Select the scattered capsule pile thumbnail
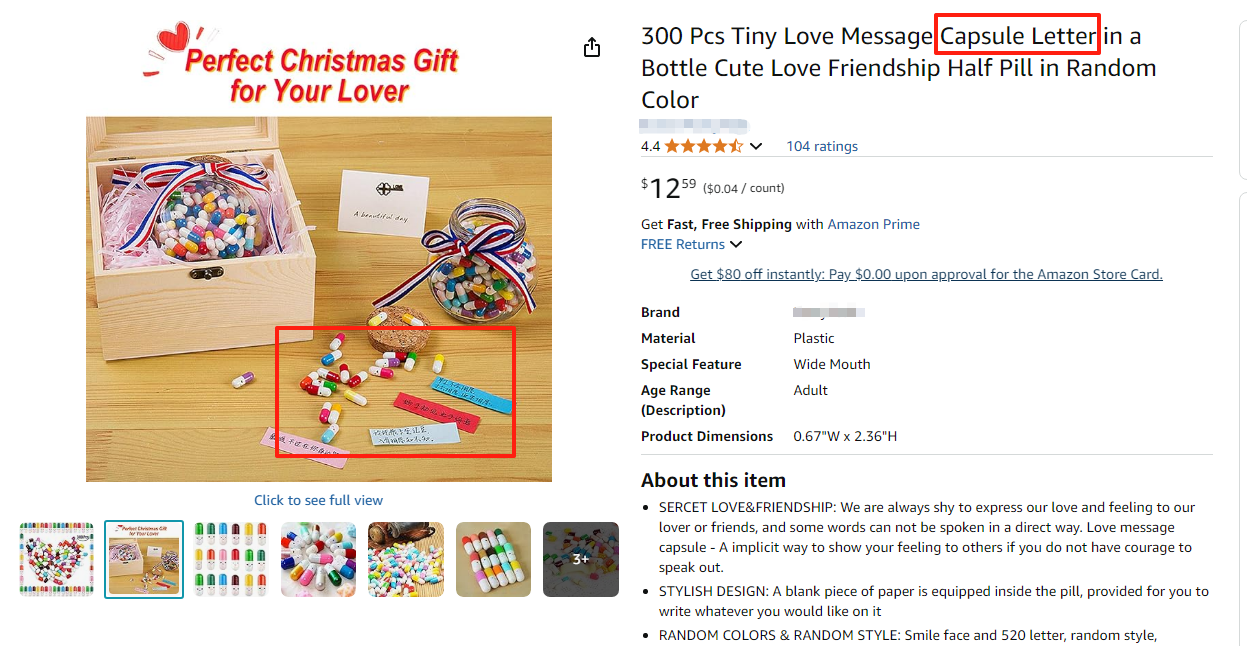This screenshot has width=1247, height=646. pos(405,559)
